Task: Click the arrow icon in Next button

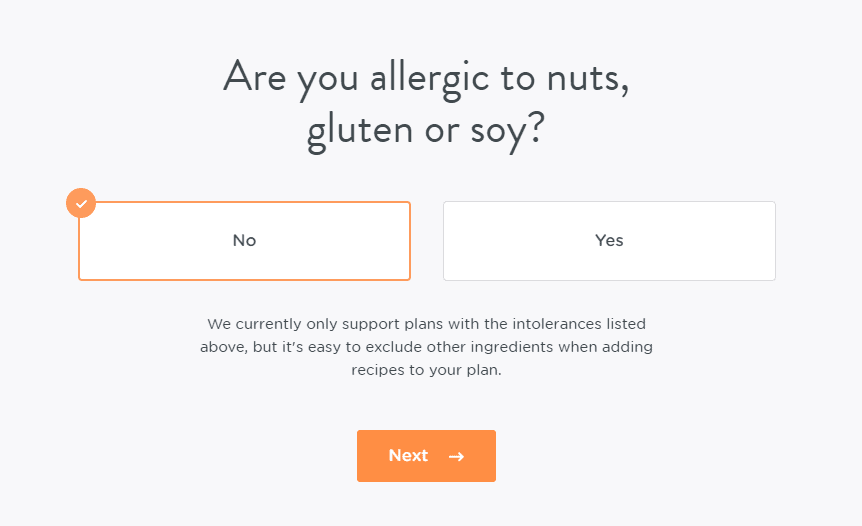Action: point(456,456)
